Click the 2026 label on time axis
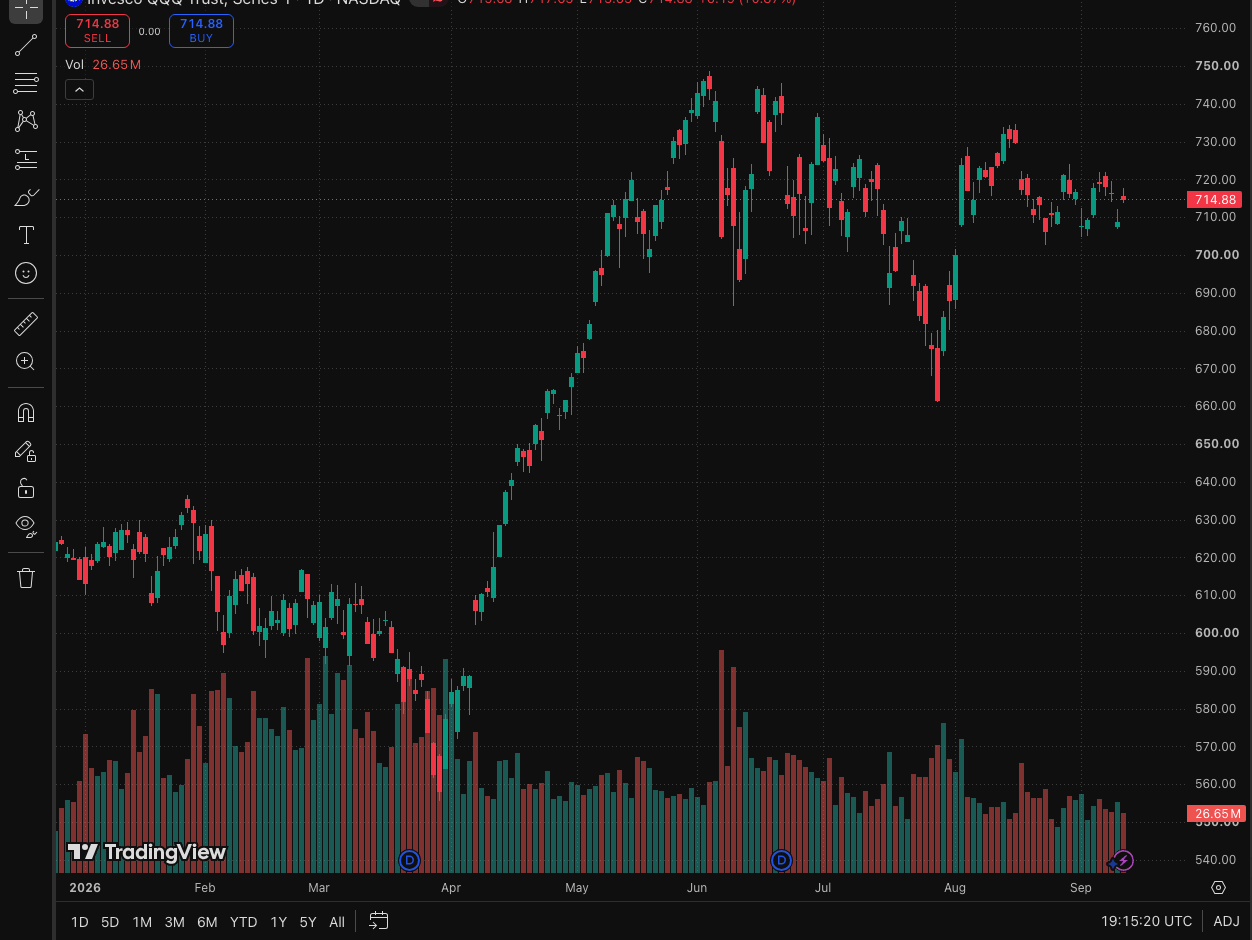This screenshot has width=1252, height=940. click(84, 887)
